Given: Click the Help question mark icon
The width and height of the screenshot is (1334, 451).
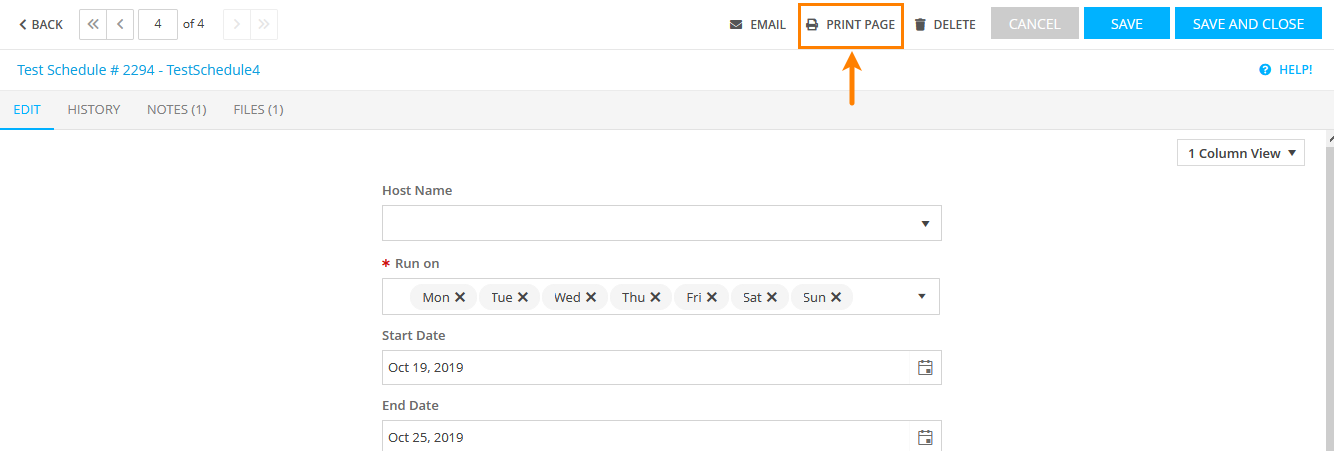Looking at the screenshot, I should click(1265, 70).
